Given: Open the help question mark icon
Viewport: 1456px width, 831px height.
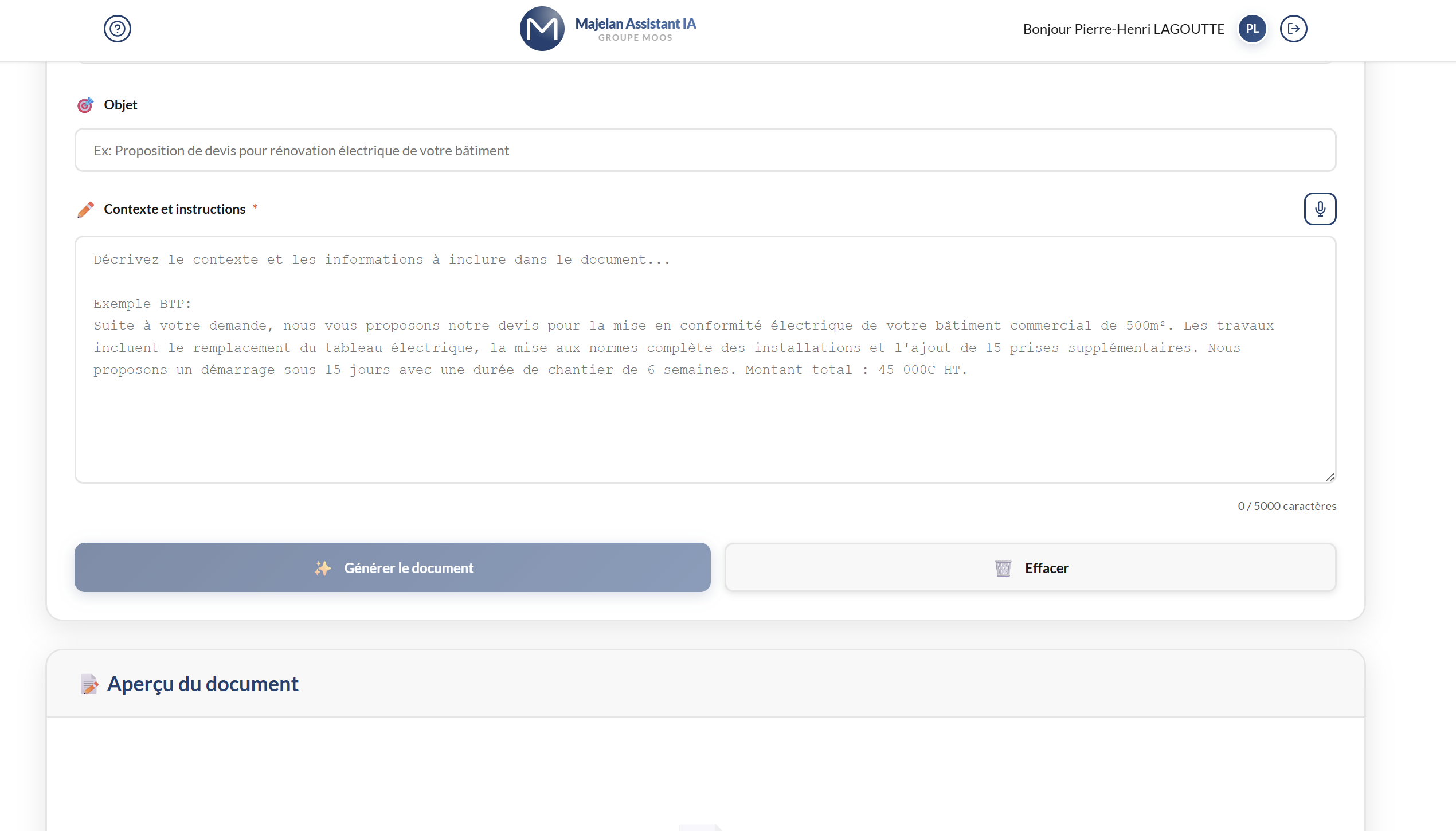Looking at the screenshot, I should (118, 29).
